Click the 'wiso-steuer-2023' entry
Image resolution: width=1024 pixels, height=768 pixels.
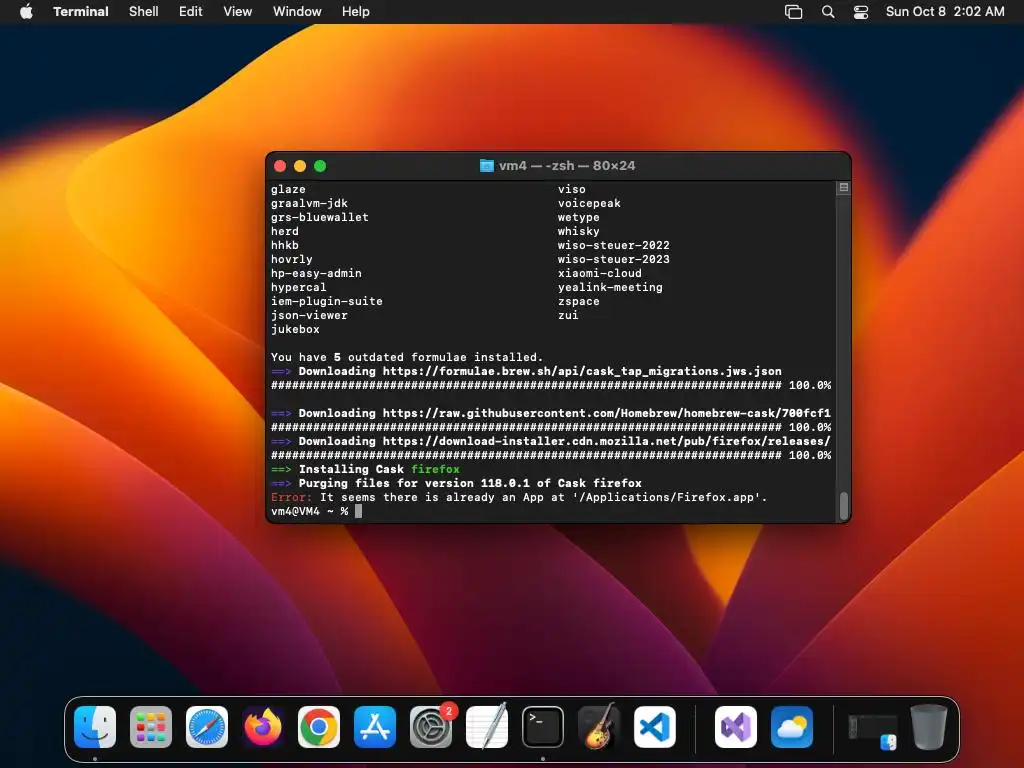614,260
